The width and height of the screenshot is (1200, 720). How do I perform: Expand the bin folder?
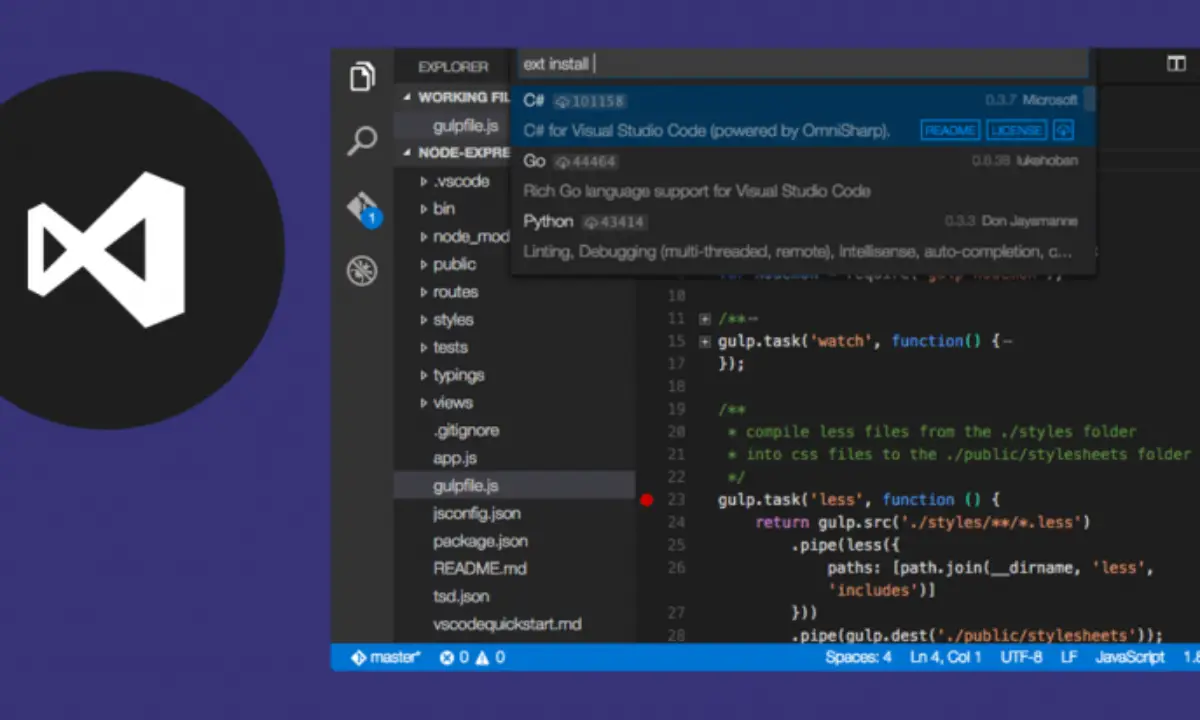click(424, 209)
